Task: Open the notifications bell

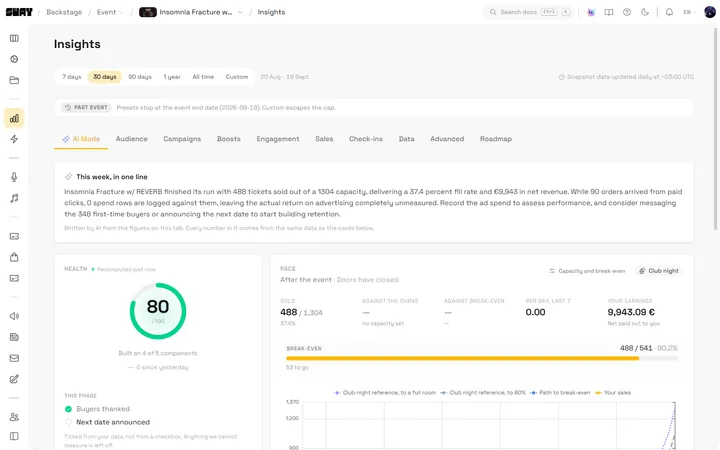Action: 669,12
